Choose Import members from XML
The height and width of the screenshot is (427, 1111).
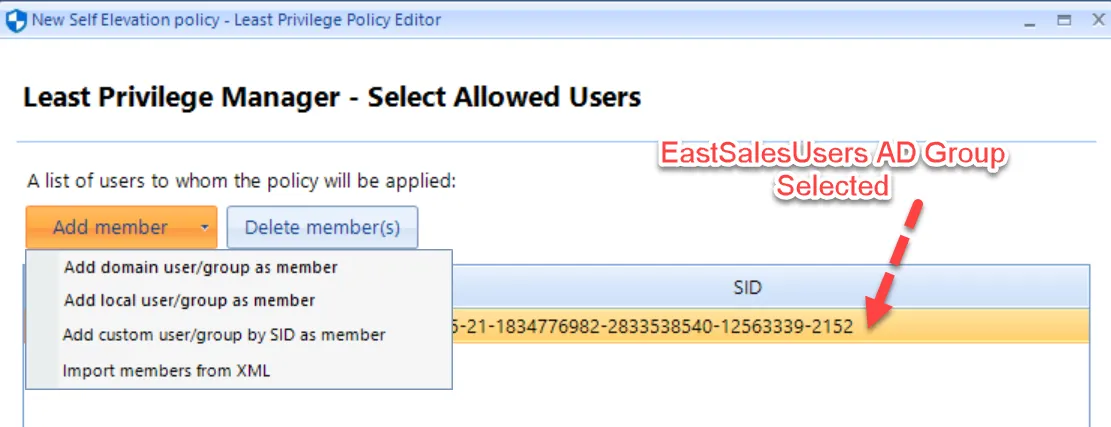(166, 370)
